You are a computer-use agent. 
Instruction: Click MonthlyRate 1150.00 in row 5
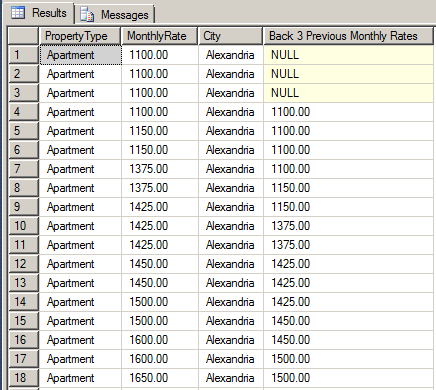[x=160, y=131]
